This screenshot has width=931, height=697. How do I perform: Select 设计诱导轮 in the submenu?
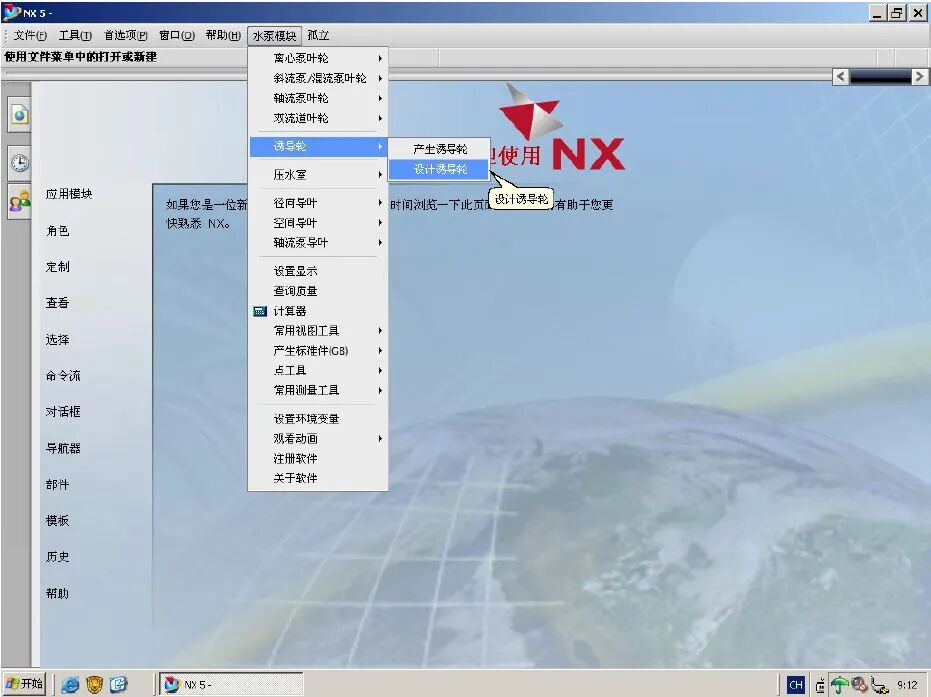(x=439, y=169)
